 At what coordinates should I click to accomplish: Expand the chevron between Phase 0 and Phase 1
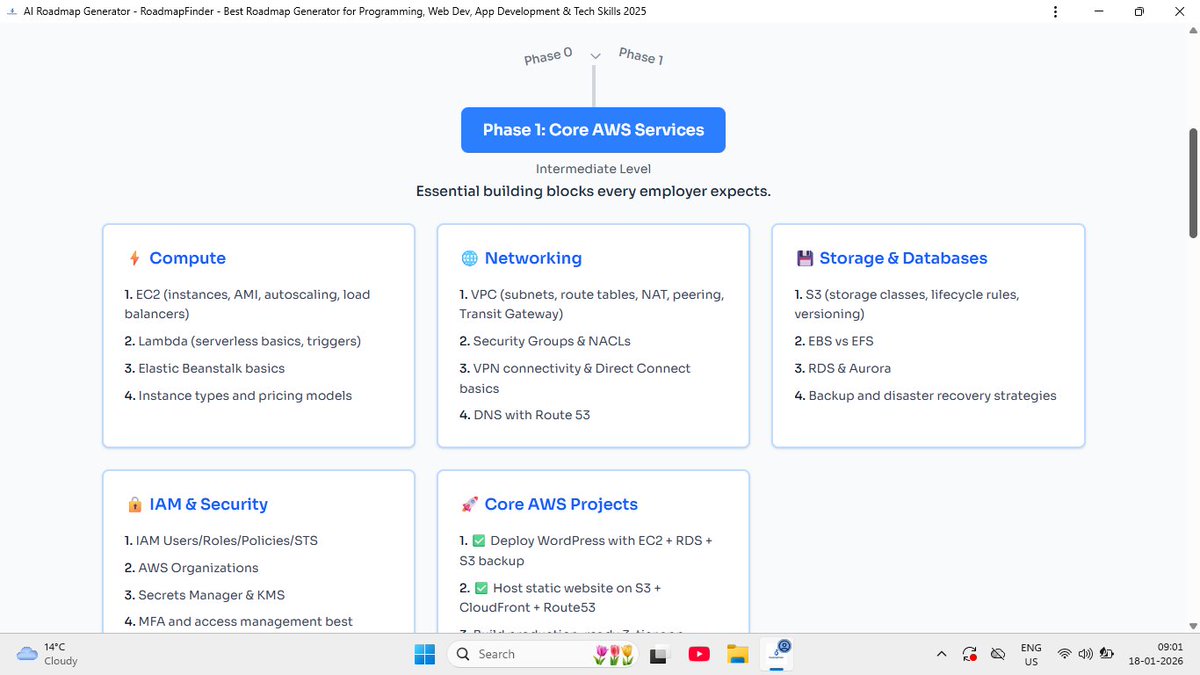click(x=596, y=56)
